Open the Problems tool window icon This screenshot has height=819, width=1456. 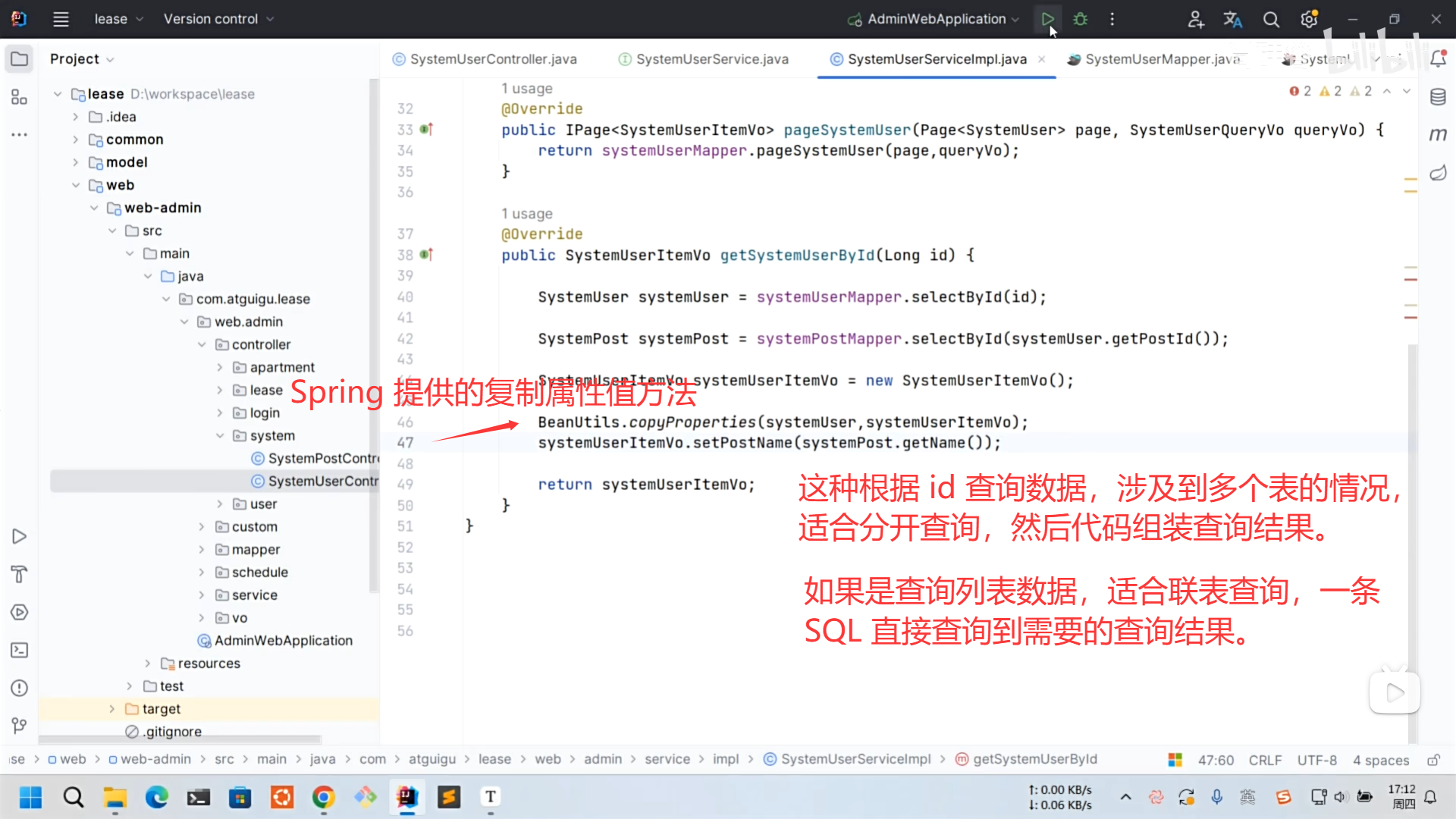19,688
